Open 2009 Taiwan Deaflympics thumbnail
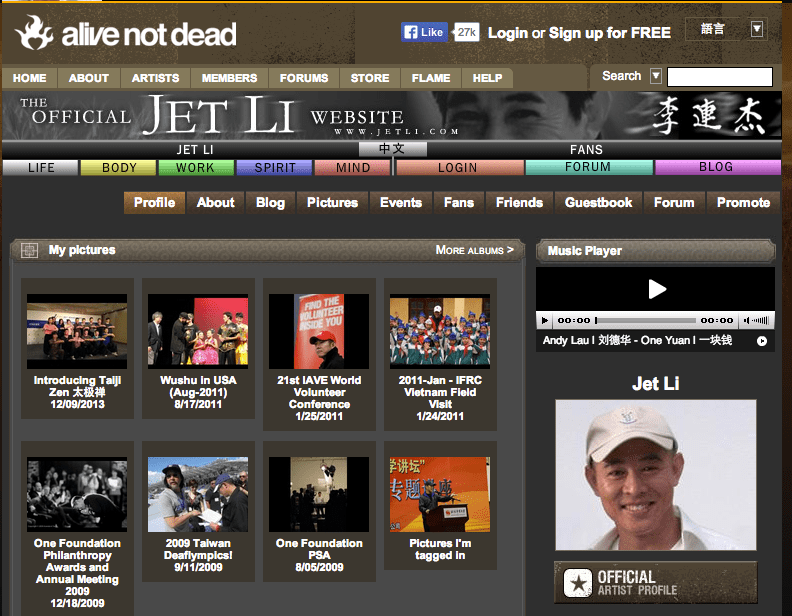Screen dimensions: 792x616 tap(198, 494)
